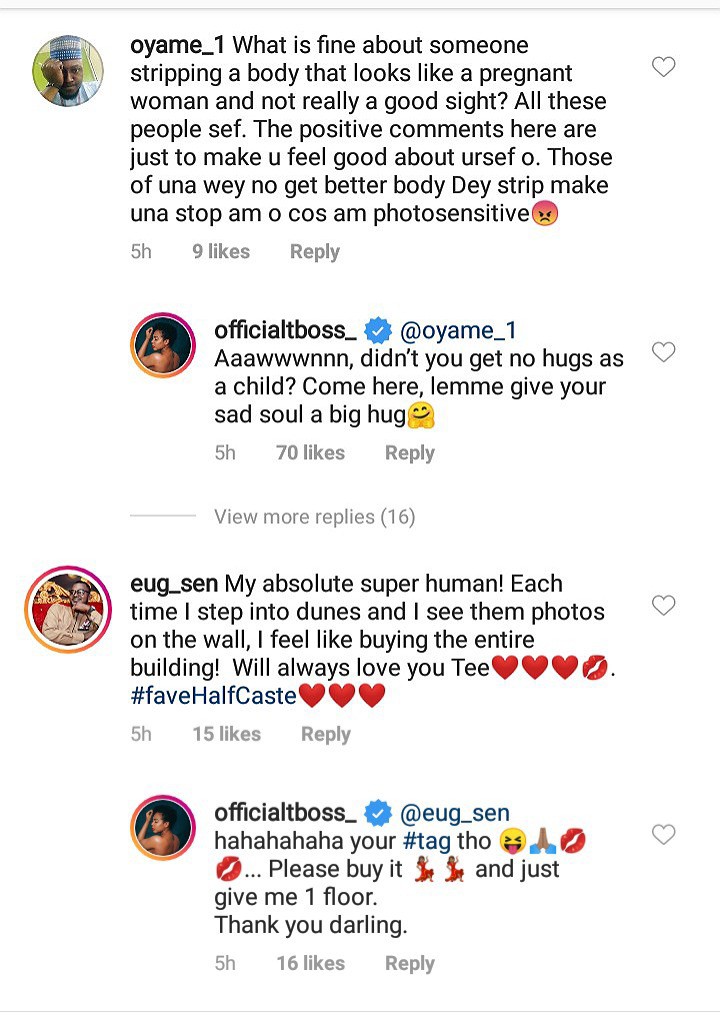View the 70 likes on the hug reply
720x1017 pixels.
click(x=310, y=453)
